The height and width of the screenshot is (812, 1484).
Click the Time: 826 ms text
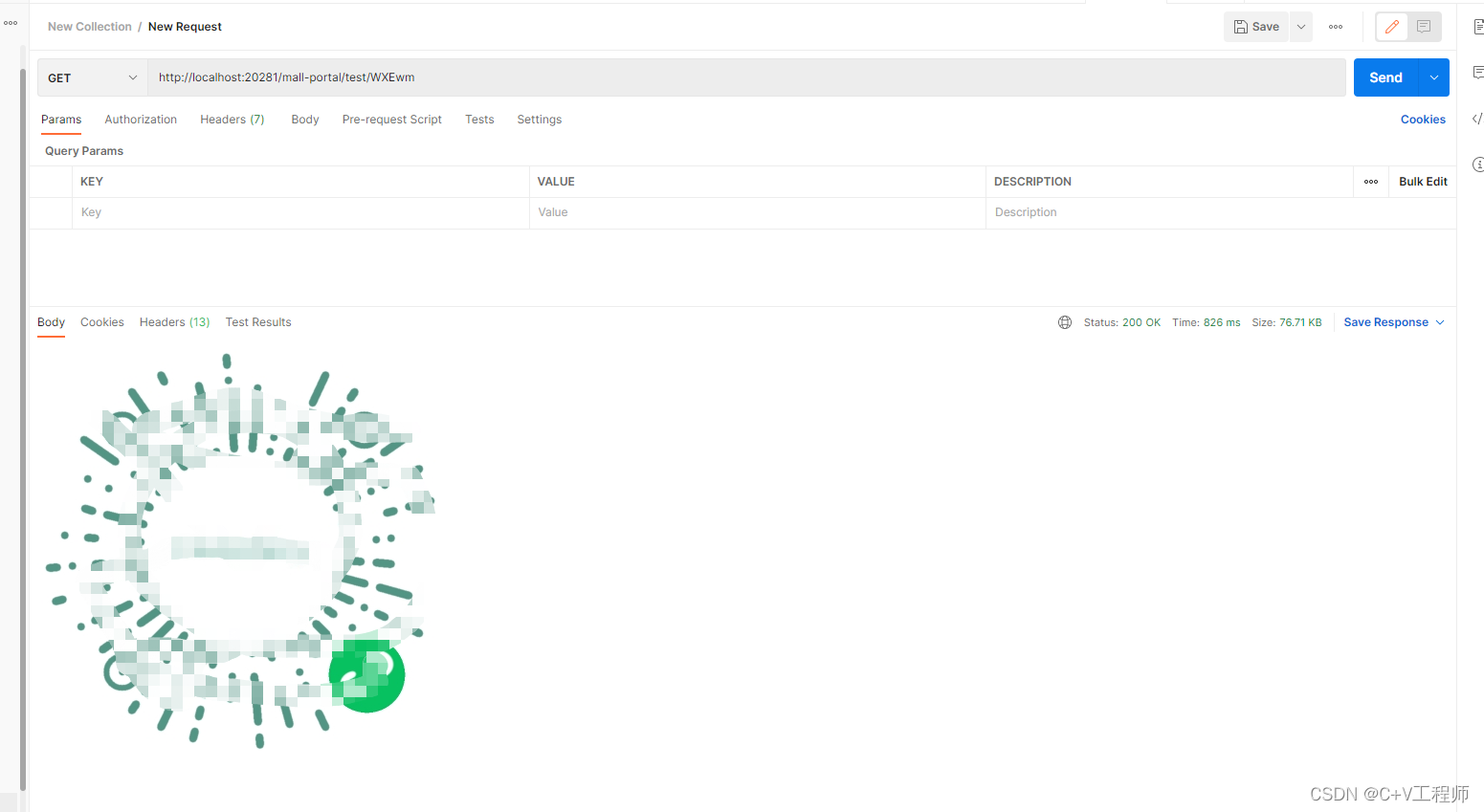[1207, 322]
